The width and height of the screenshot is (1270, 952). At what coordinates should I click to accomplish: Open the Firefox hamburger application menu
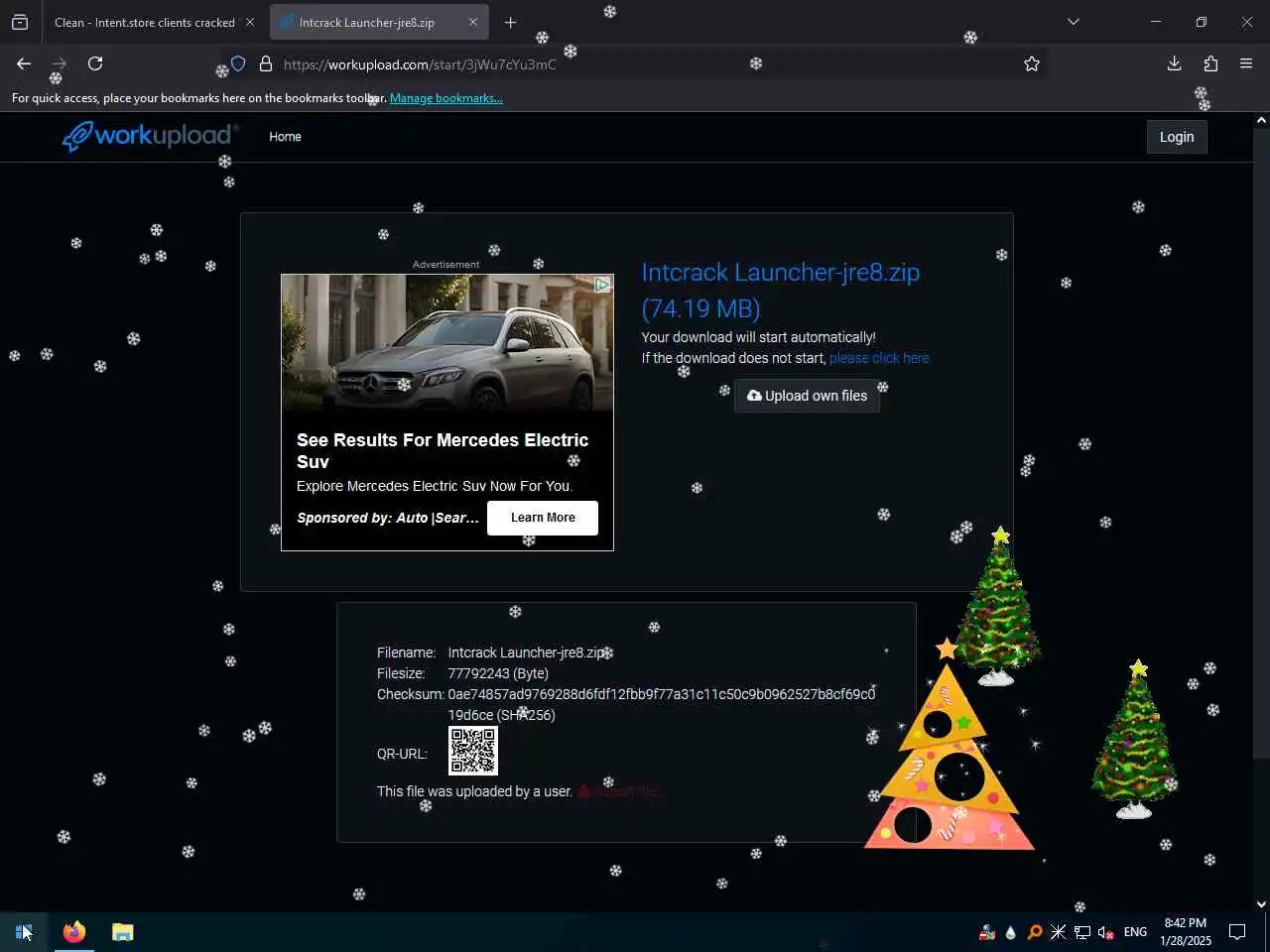pos(1246,63)
